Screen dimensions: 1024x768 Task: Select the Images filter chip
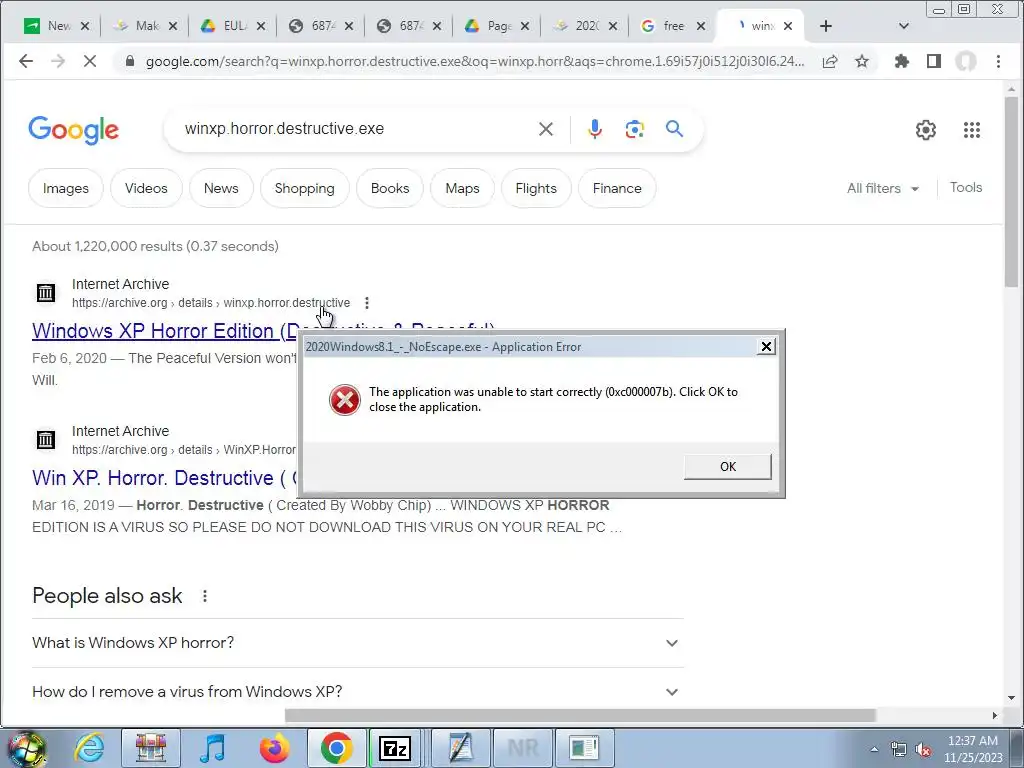(65, 188)
